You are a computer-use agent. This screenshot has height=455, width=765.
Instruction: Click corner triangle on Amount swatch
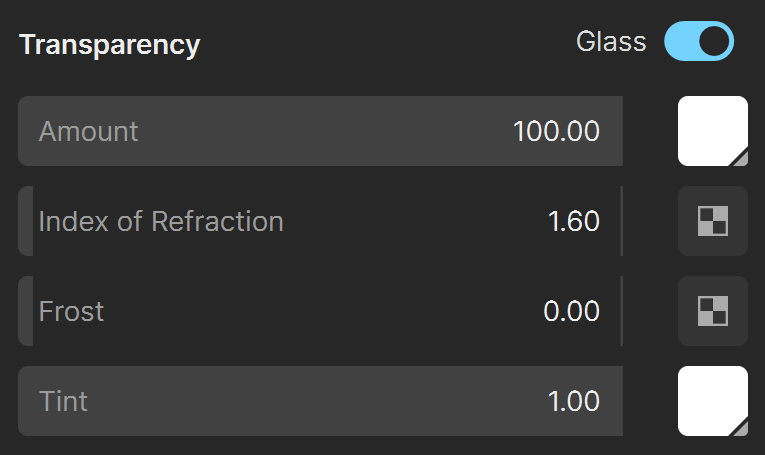[x=740, y=158]
